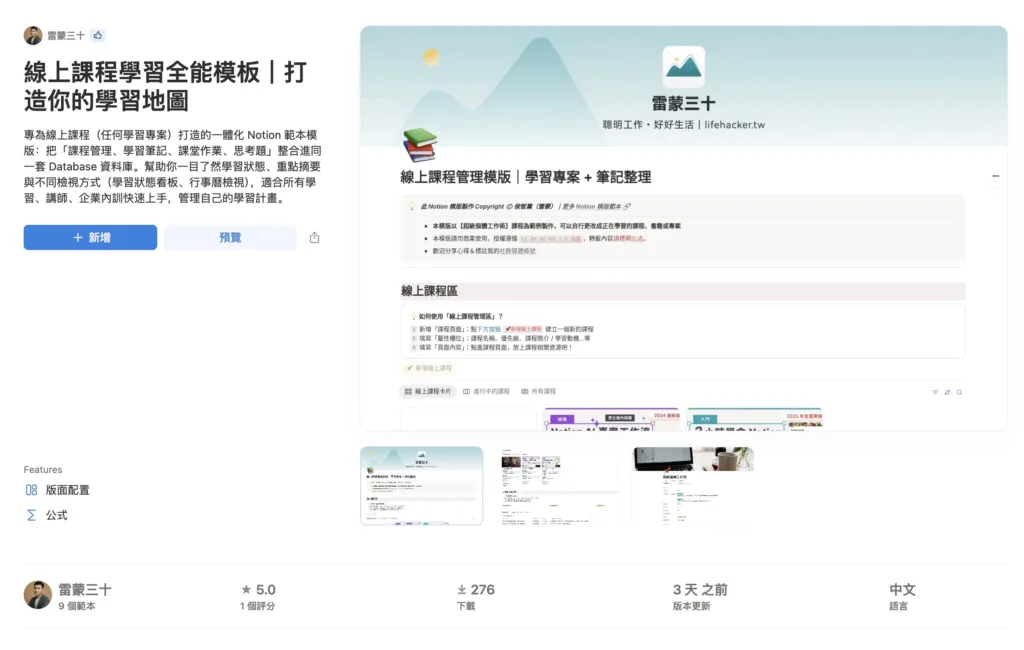Switch to the 線上課程卡片 view tab
The width and height of the screenshot is (1024, 650).
427,392
